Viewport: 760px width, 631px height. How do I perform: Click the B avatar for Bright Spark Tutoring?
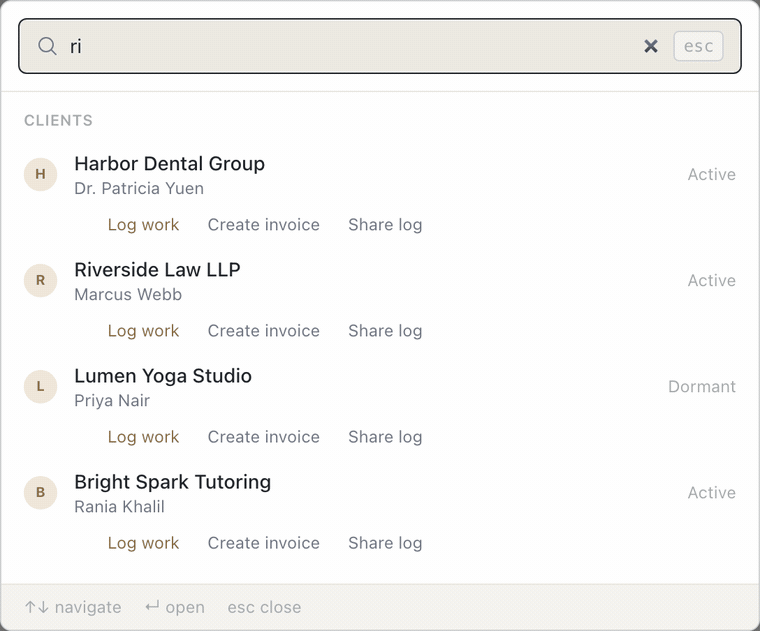tap(41, 493)
